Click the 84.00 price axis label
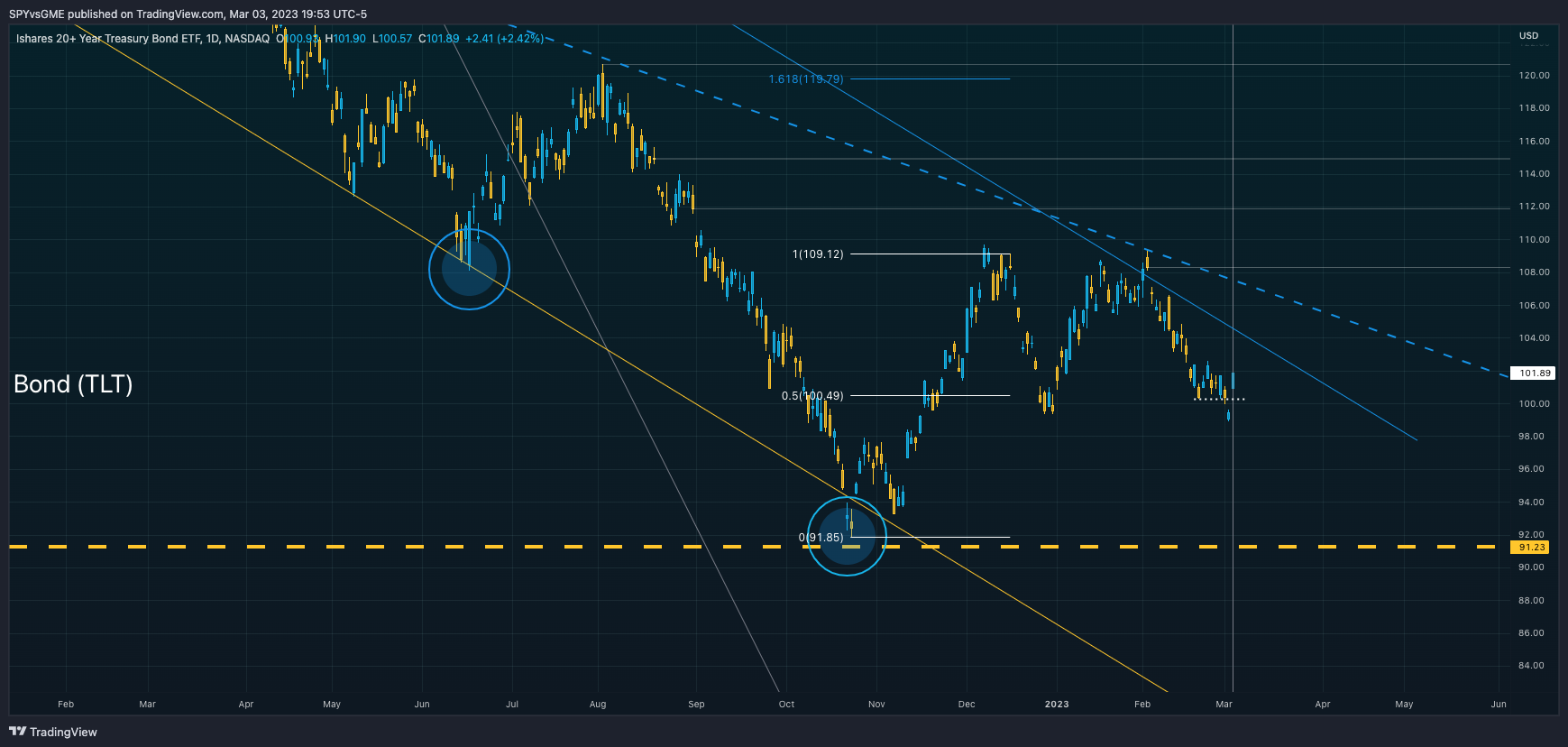1568x747 pixels. tap(1531, 666)
